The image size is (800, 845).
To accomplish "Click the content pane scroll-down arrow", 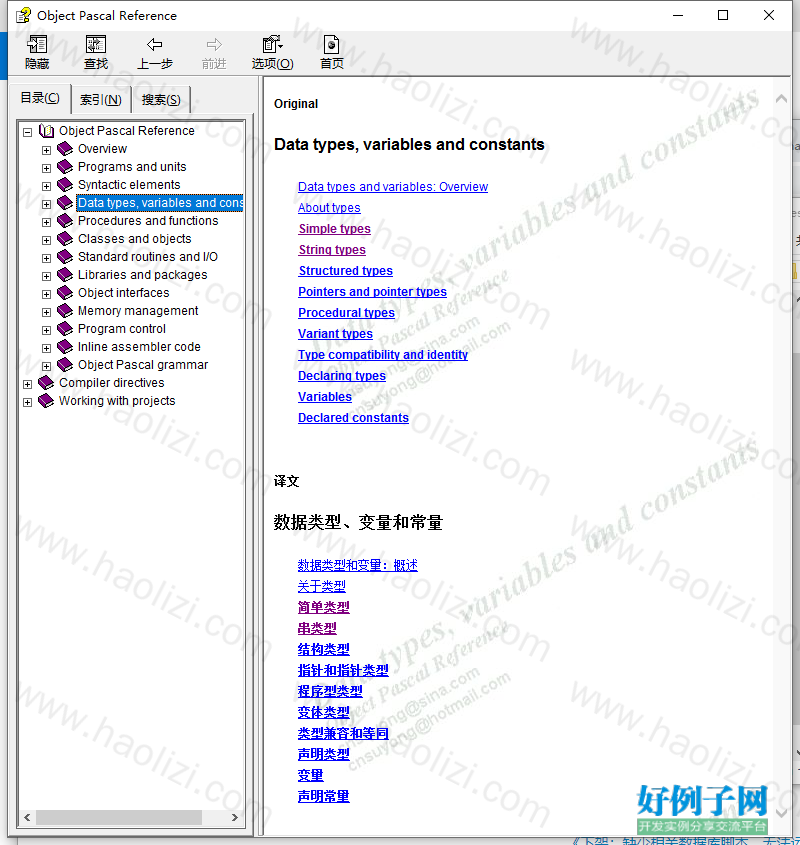I will coord(781,813).
